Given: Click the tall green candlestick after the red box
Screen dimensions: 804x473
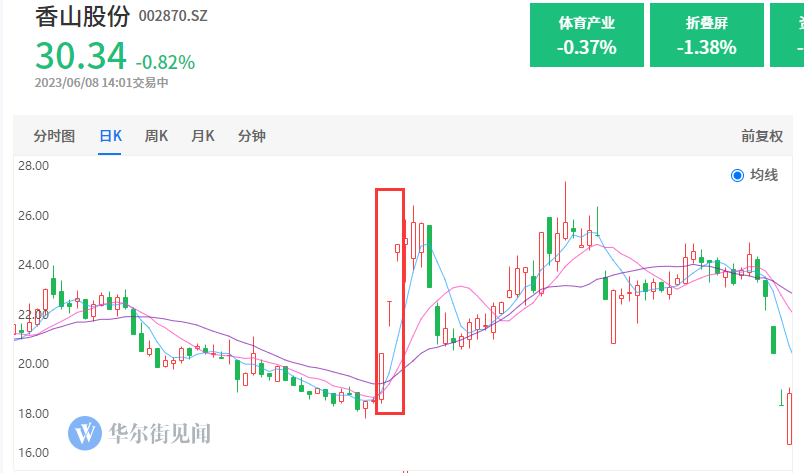Looking at the screenshot, I should (429, 256).
